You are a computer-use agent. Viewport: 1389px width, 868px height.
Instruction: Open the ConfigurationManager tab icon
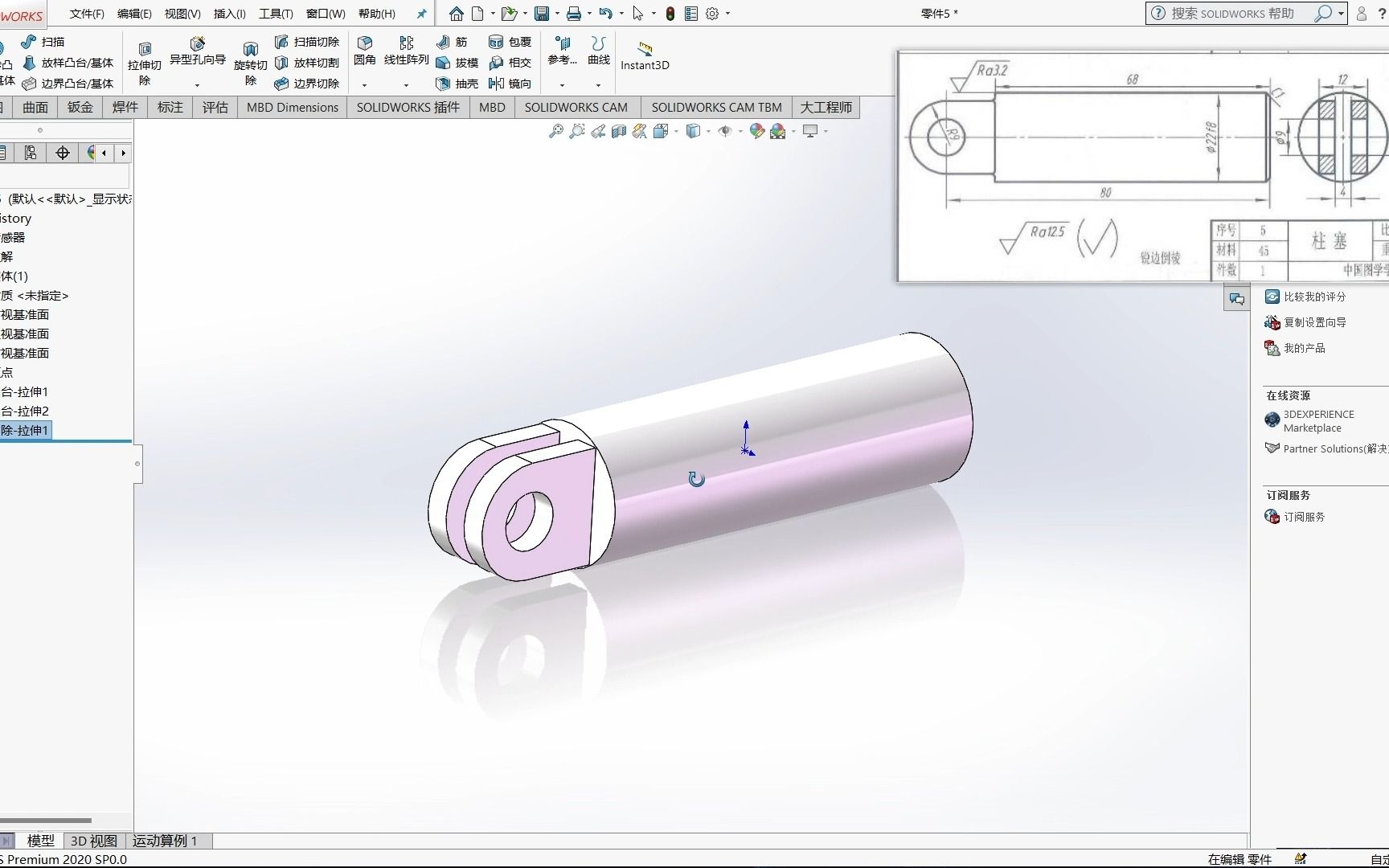[31, 153]
